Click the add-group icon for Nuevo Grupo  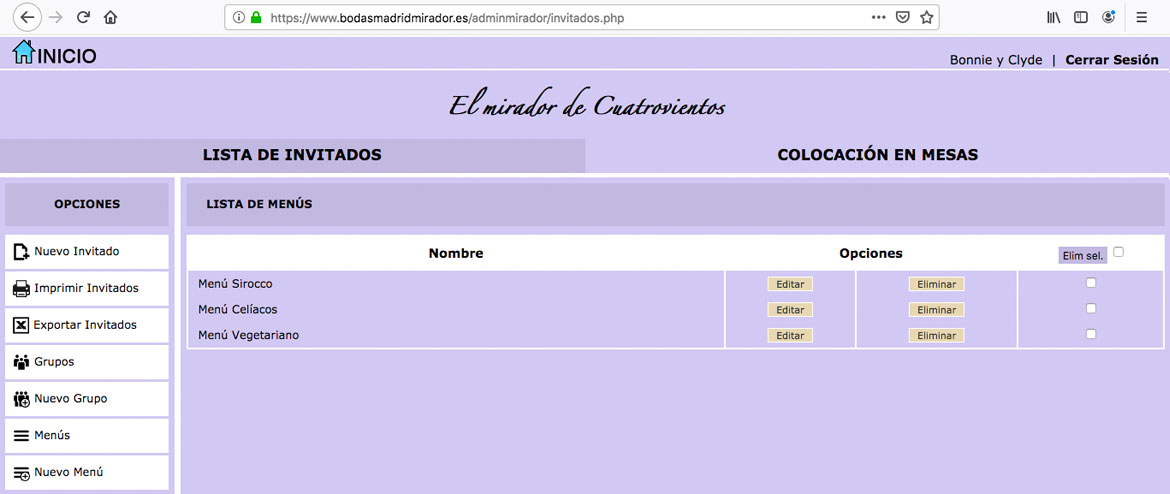pos(22,399)
